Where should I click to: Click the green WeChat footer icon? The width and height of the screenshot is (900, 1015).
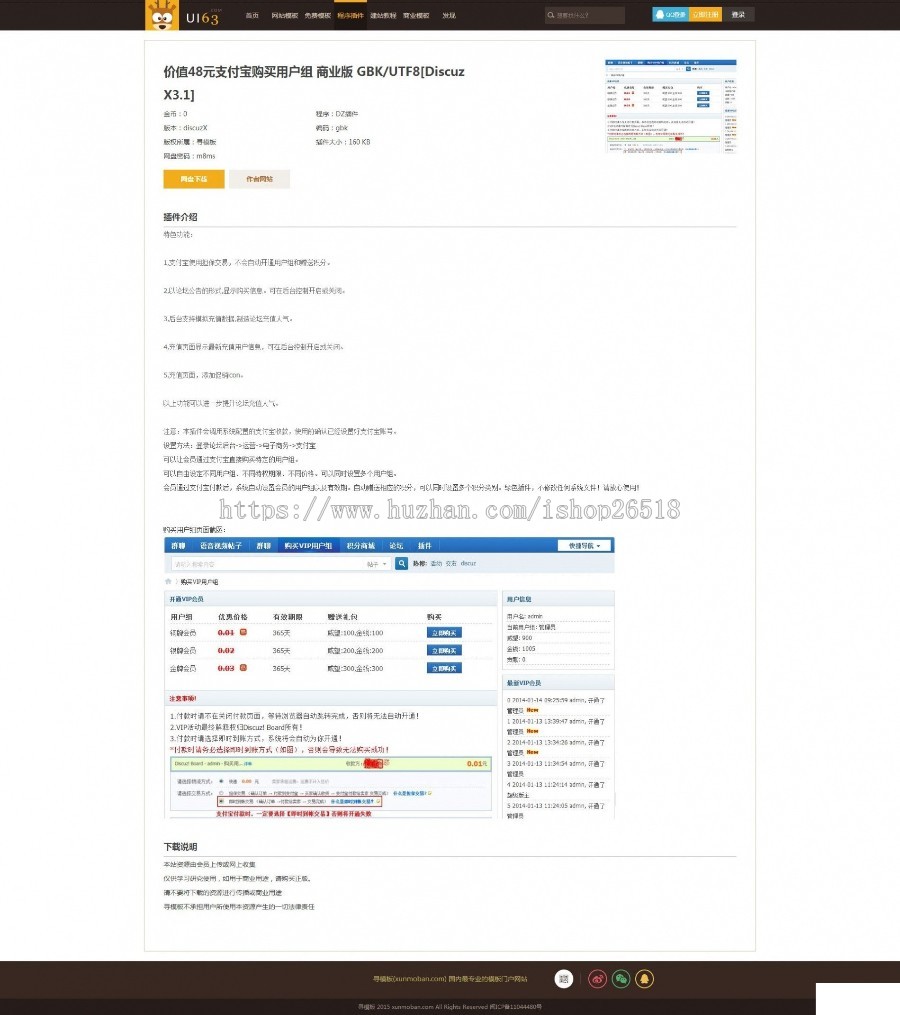tap(621, 979)
